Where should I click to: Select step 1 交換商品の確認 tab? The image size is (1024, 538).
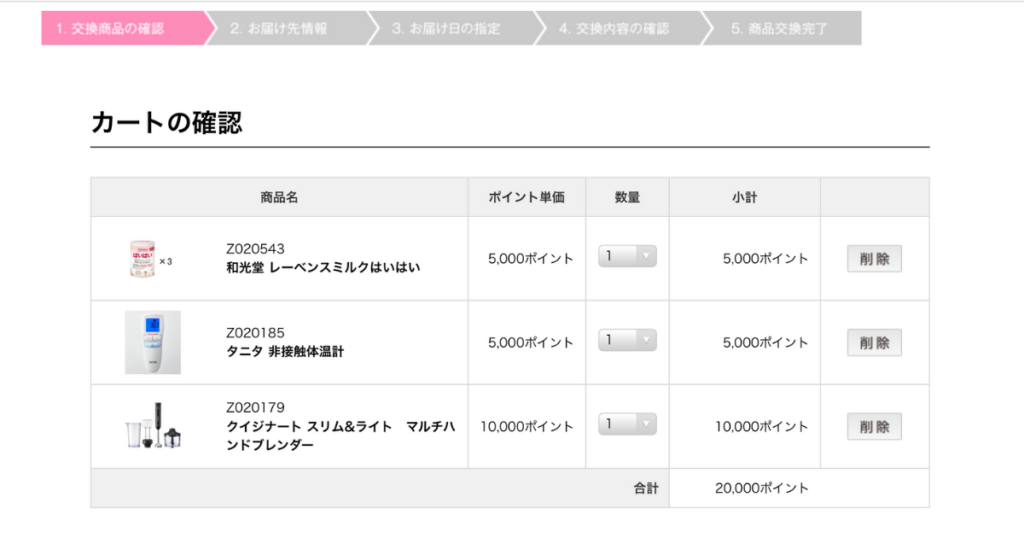(x=122, y=28)
